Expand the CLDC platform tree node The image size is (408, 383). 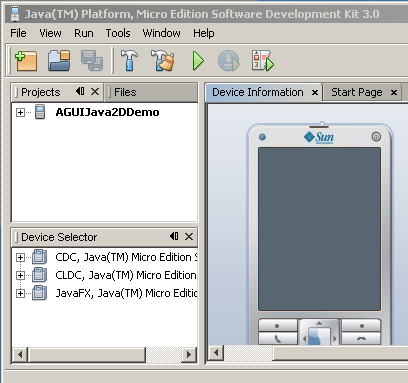(20, 275)
